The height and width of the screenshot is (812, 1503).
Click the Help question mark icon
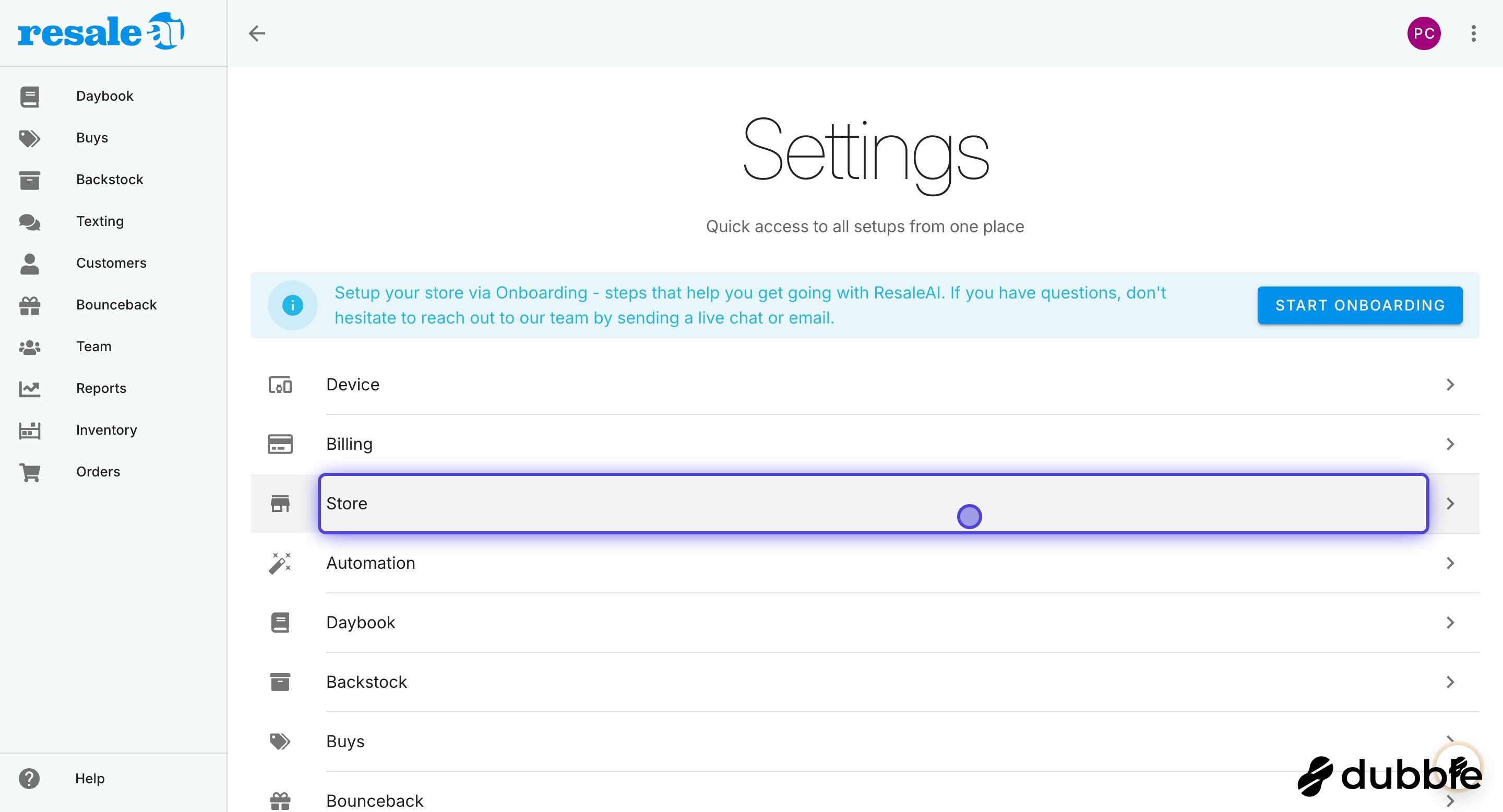(29, 778)
